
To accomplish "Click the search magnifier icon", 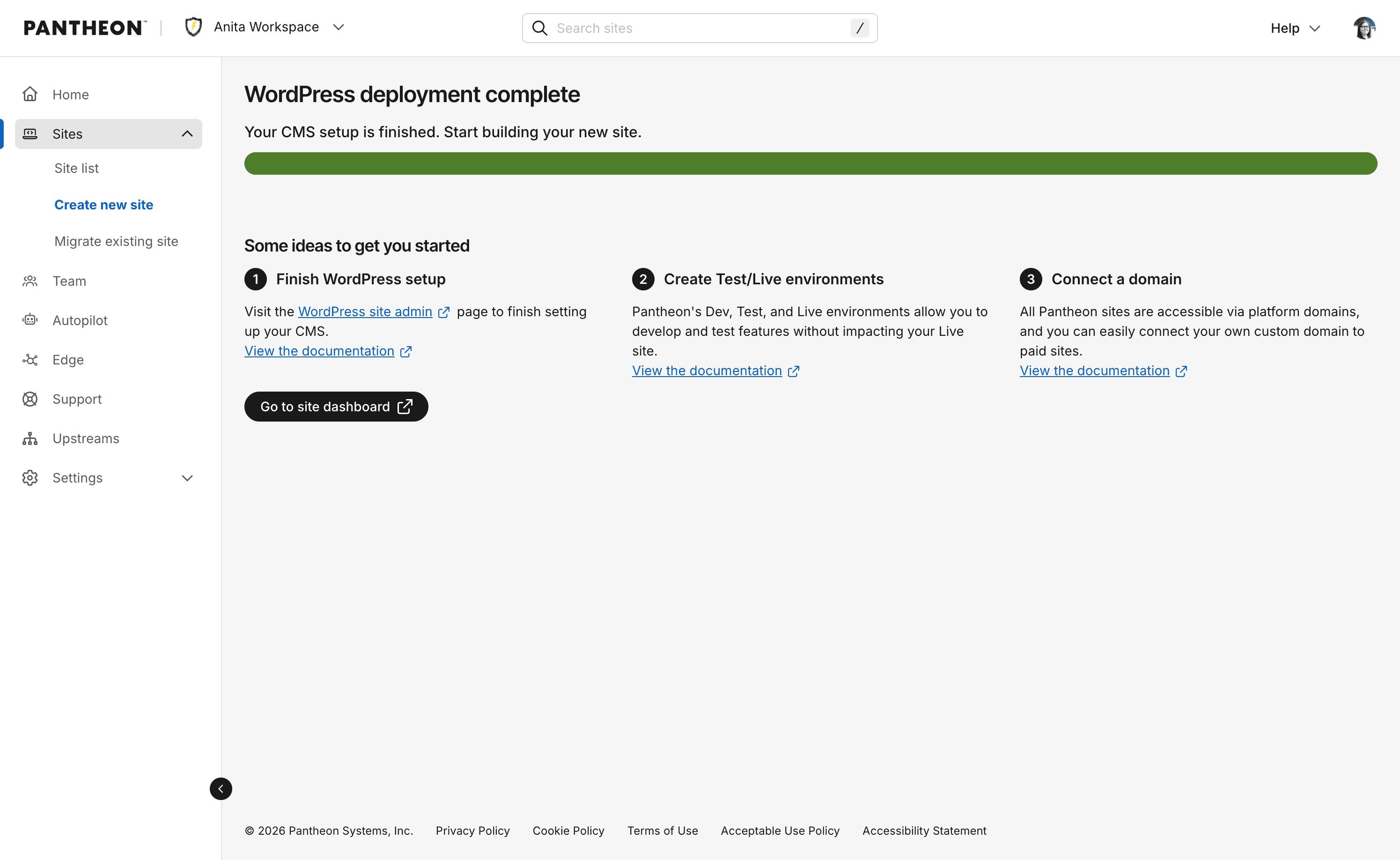I will click(539, 28).
